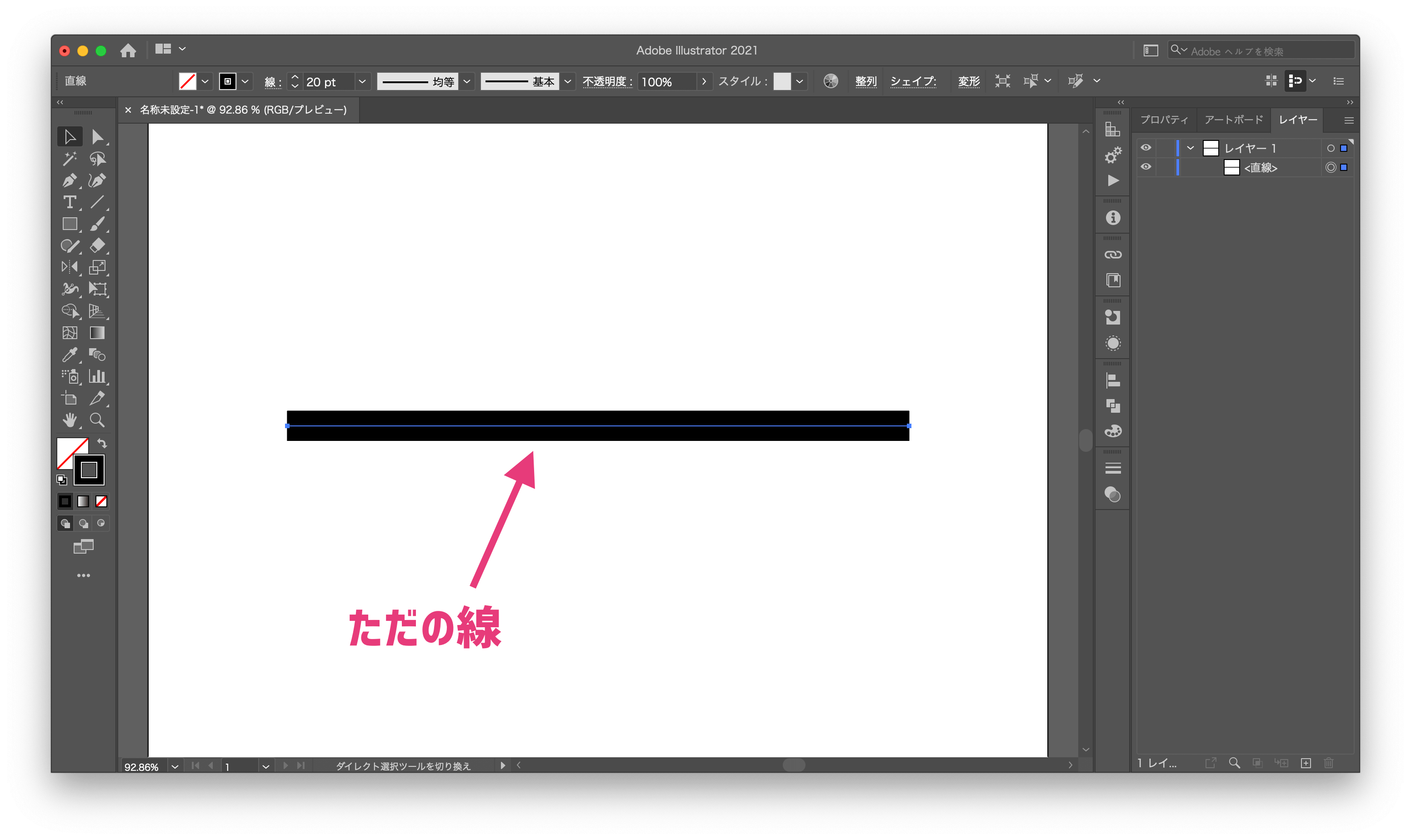Select the Symbol Sprayer tool
This screenshot has width=1411, height=840.
pyautogui.click(x=70, y=376)
